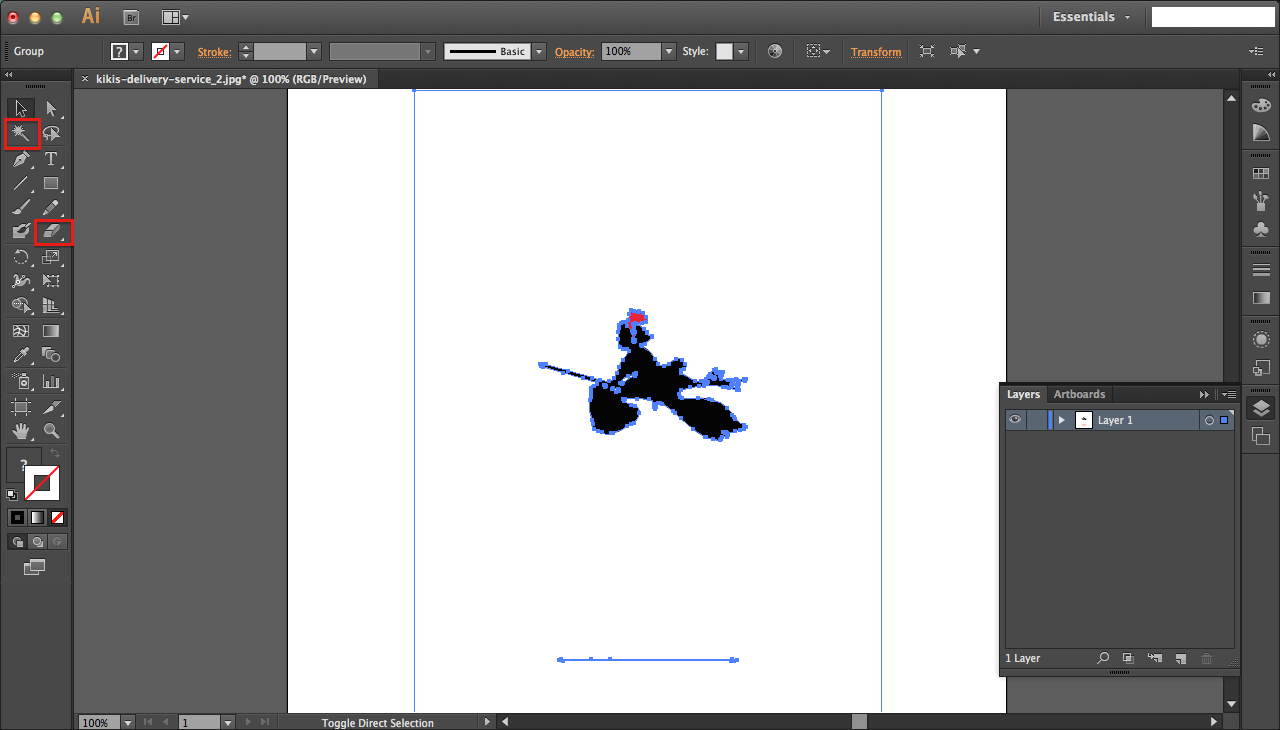The image size is (1280, 730).
Task: Open the Brushes panel from the dock
Action: point(1261,201)
